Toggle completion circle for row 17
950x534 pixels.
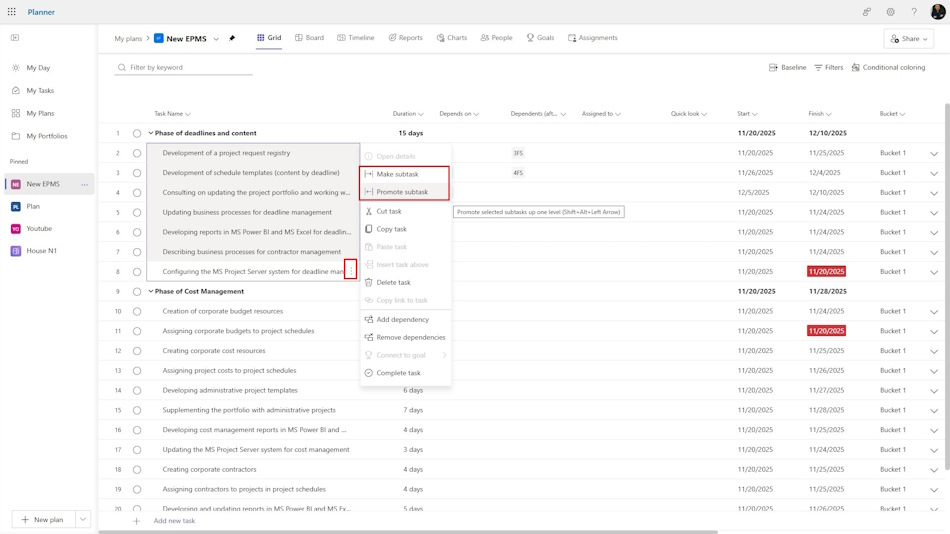coord(137,450)
